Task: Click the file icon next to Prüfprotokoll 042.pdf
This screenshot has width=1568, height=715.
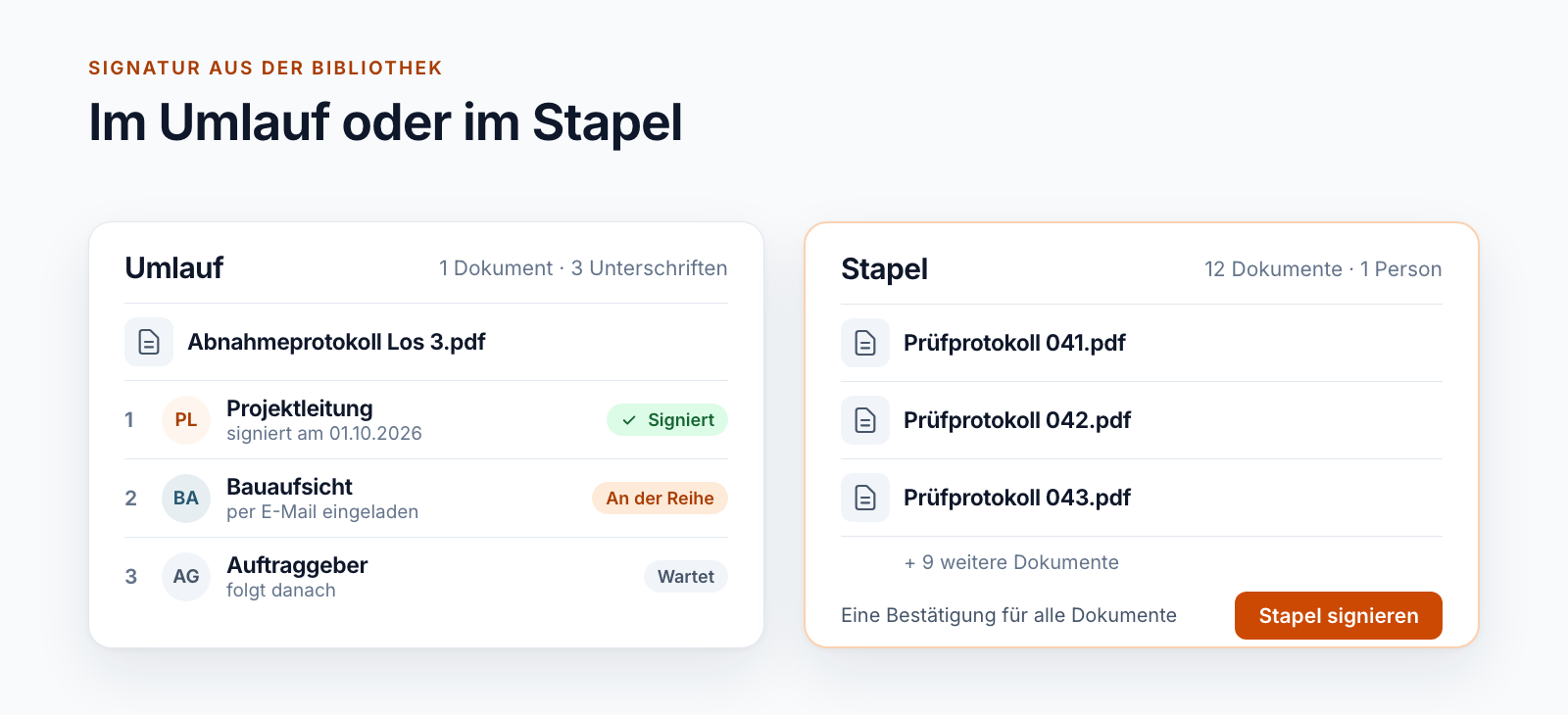Action: [865, 420]
